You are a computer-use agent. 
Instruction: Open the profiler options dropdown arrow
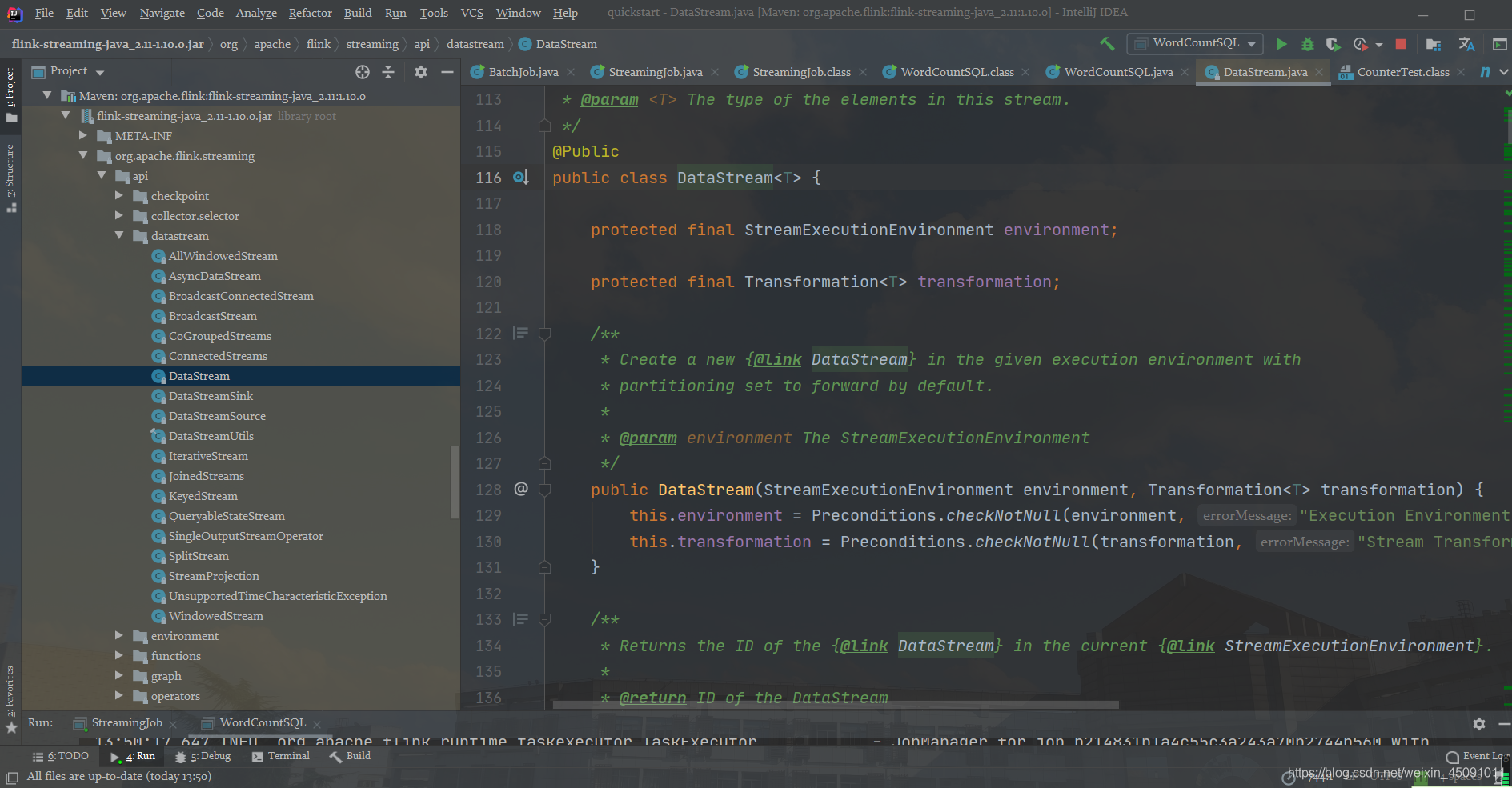point(1379,45)
